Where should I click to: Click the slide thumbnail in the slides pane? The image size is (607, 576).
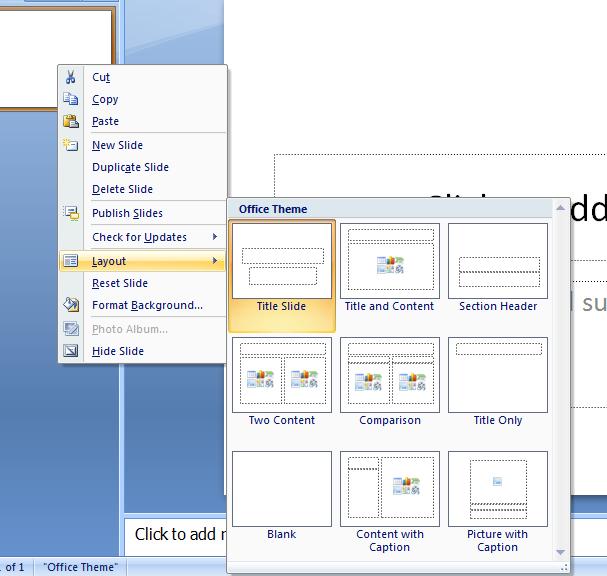point(57,58)
